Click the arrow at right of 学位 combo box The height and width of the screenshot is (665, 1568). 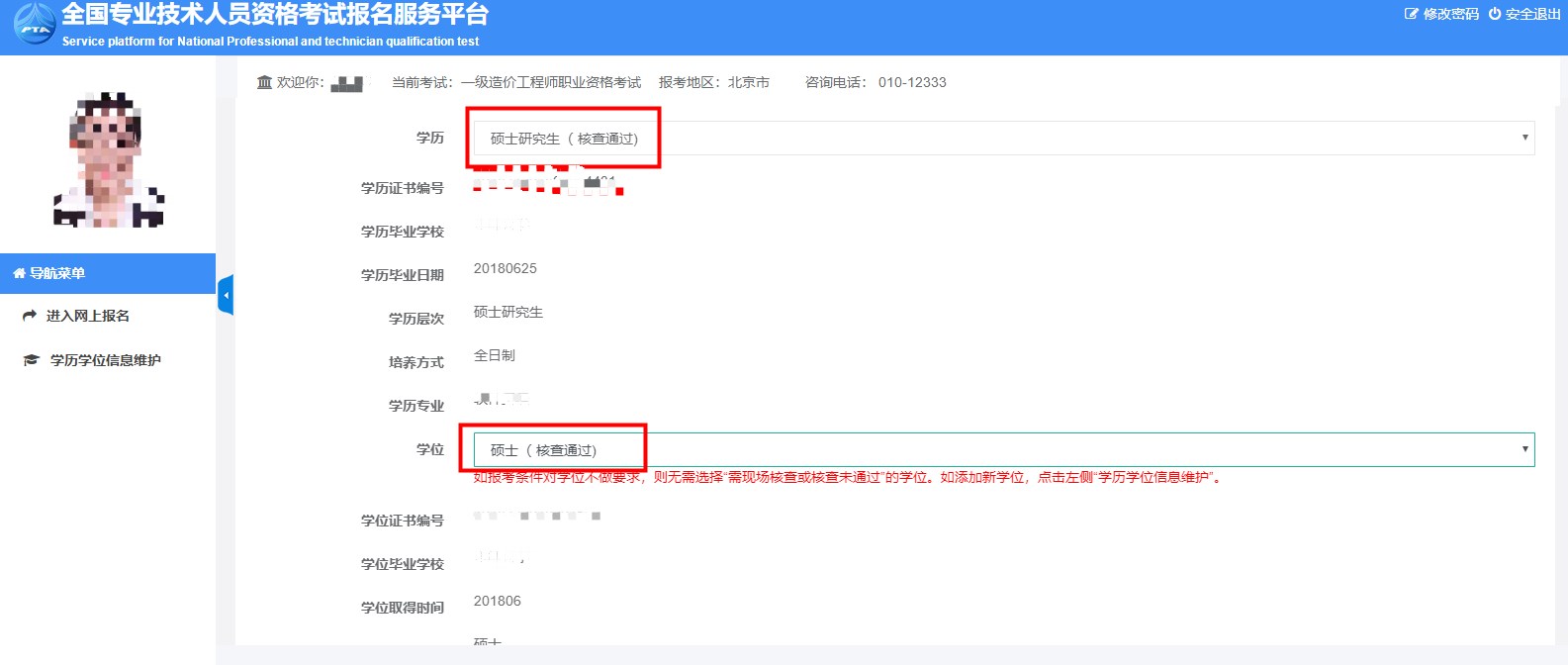[x=1524, y=449]
